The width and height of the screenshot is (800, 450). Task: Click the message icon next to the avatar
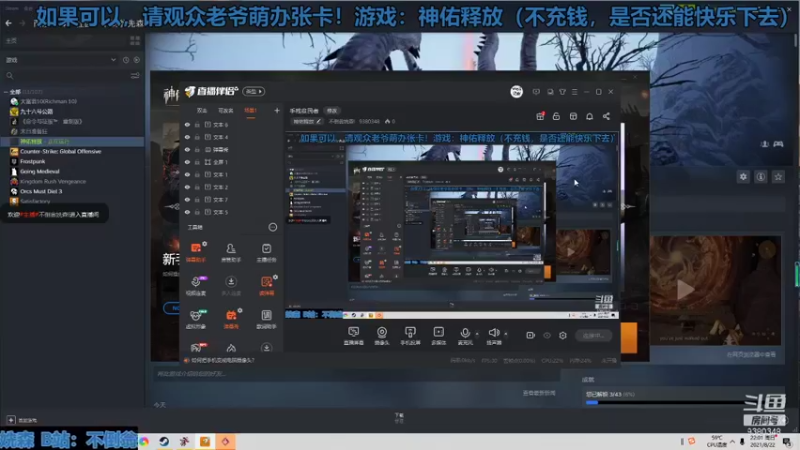(536, 92)
